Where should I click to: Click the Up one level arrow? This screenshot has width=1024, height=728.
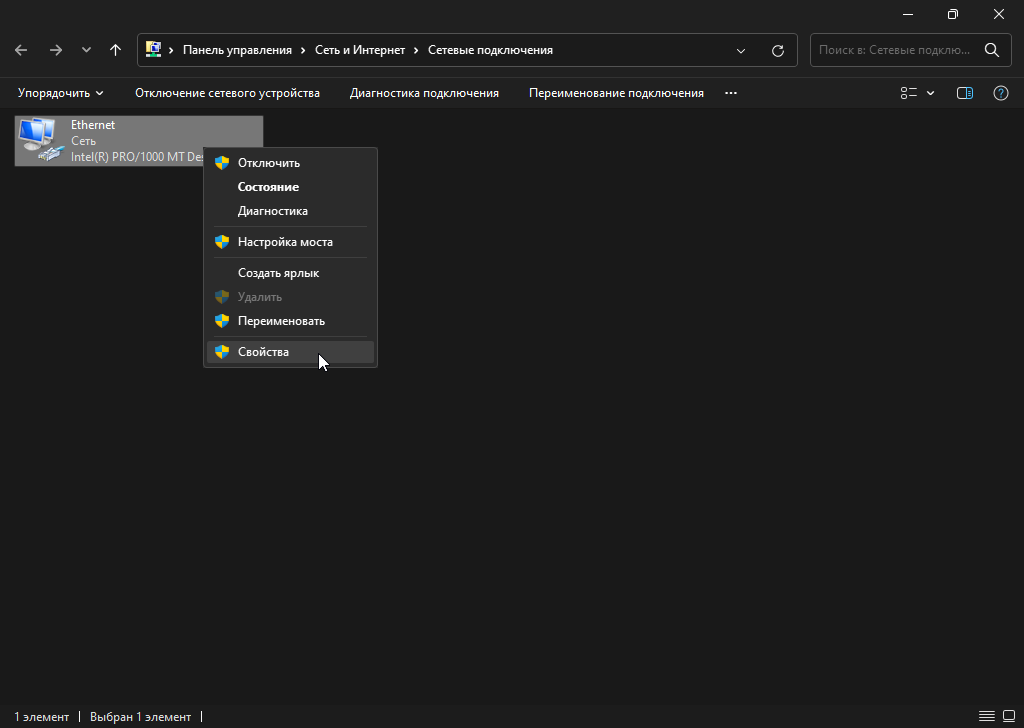coord(115,50)
